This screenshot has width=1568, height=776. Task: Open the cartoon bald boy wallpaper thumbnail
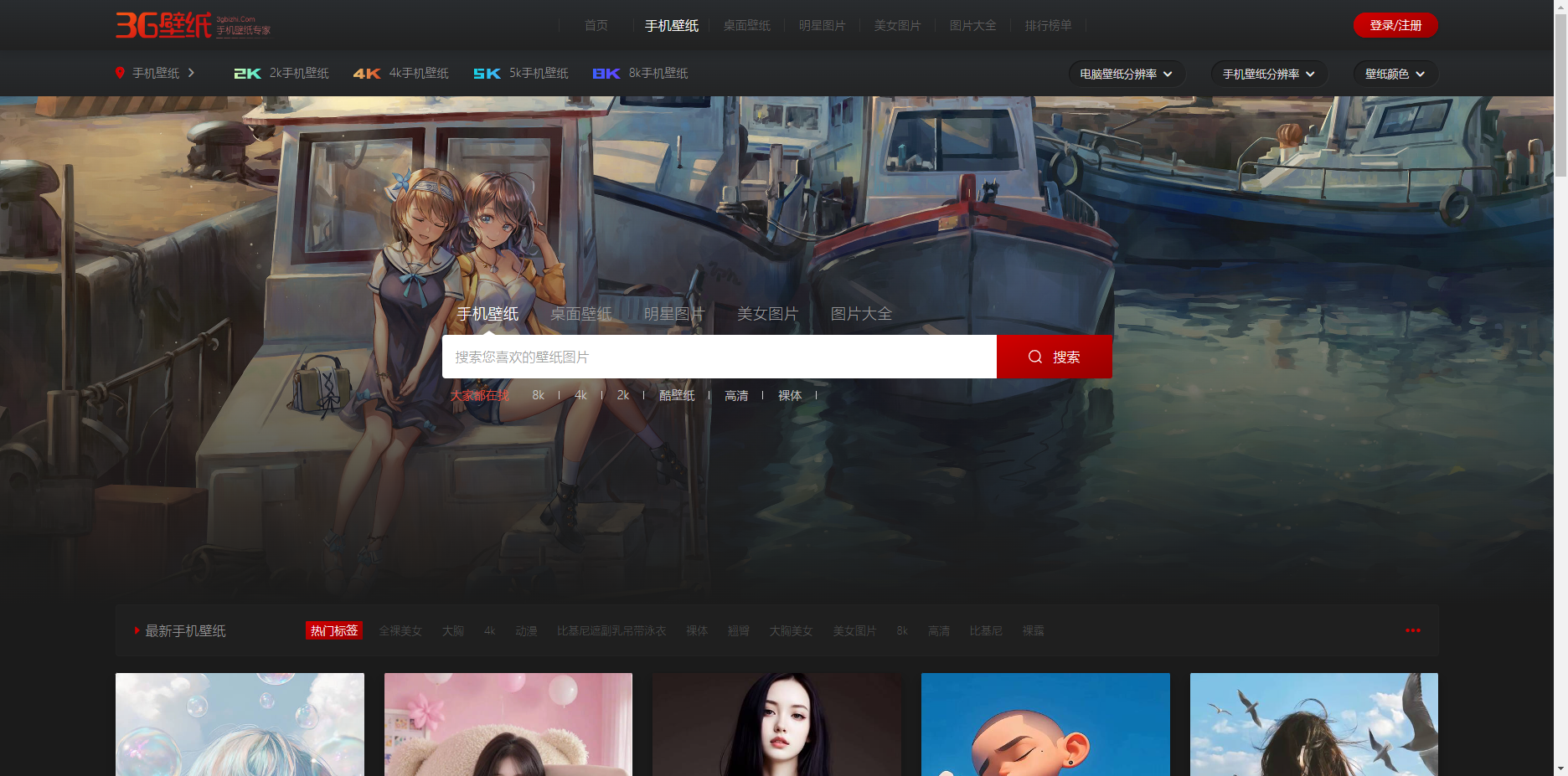[1045, 724]
